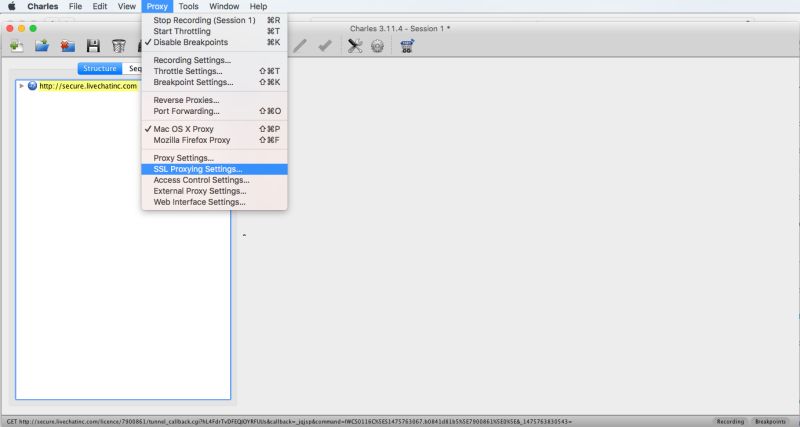Open the View menu

127,6
